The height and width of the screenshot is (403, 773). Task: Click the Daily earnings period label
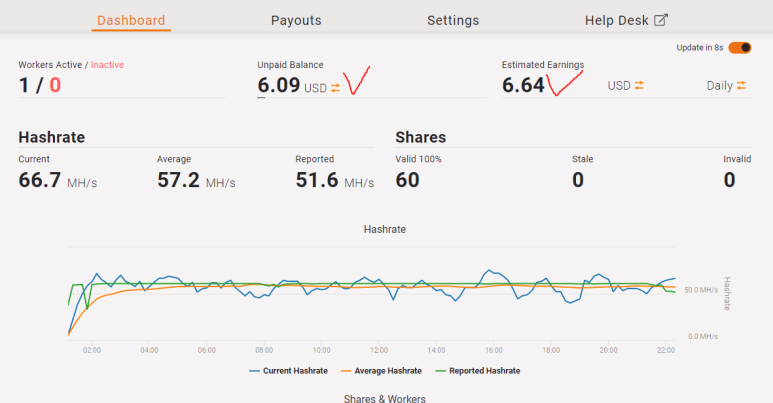coord(720,86)
